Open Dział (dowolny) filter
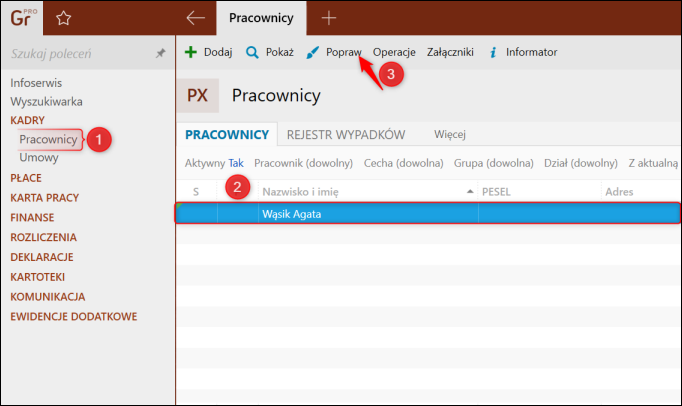The image size is (682, 406). (x=581, y=163)
